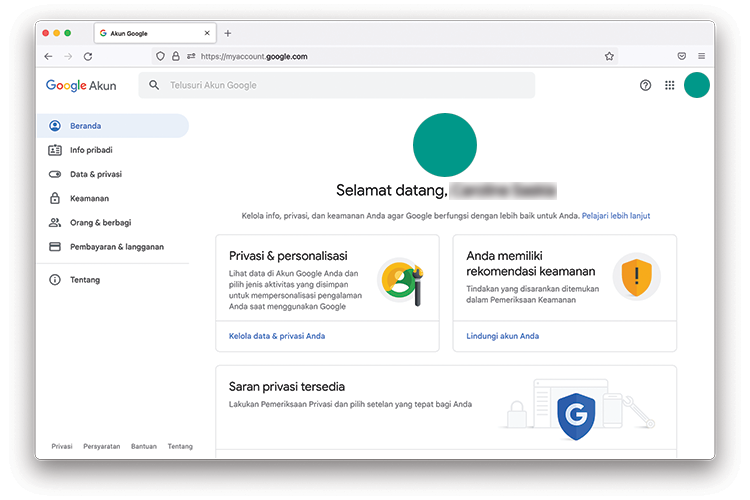
Task: Open Info pribadi in the sidebar
Action: [113, 150]
